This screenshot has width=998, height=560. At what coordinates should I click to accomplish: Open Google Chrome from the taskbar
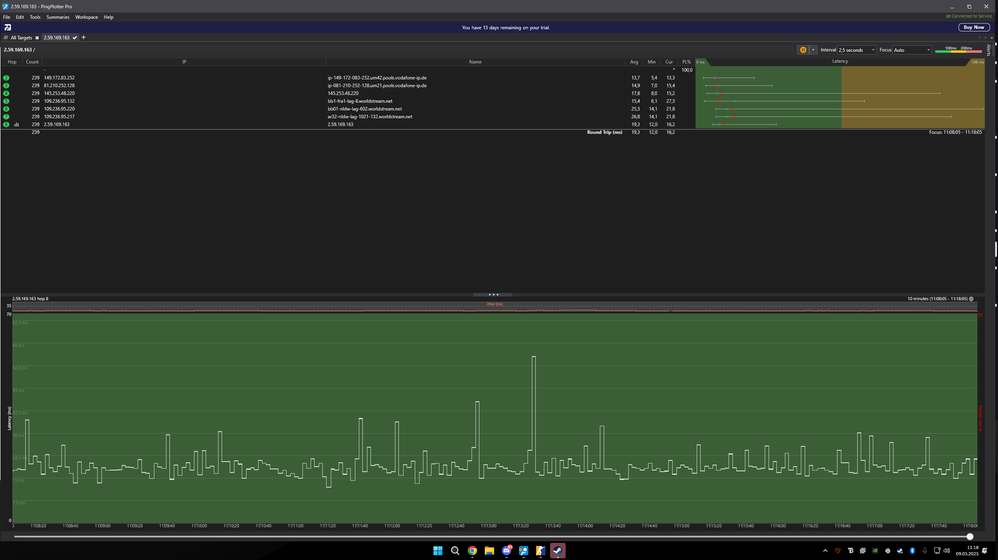click(472, 551)
